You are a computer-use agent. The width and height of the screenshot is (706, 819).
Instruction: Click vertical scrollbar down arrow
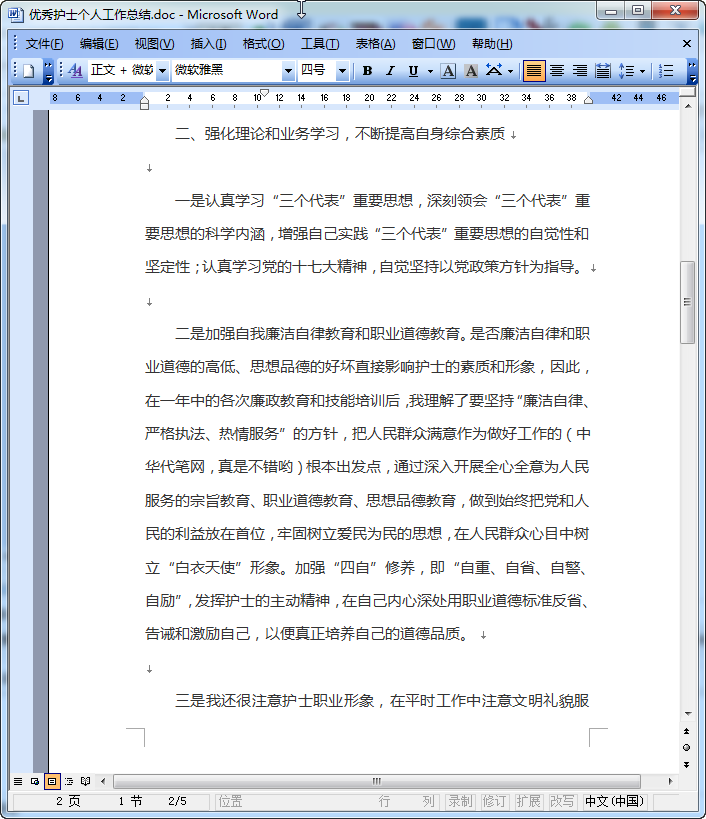(688, 713)
